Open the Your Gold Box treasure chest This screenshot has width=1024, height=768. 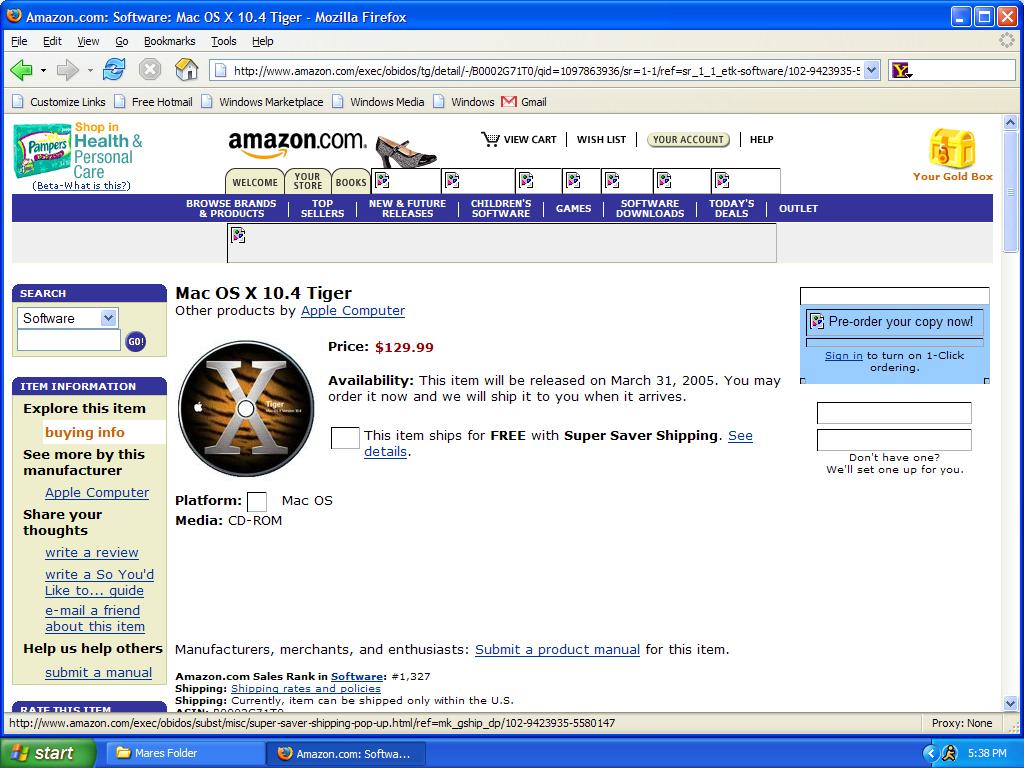pos(952,148)
